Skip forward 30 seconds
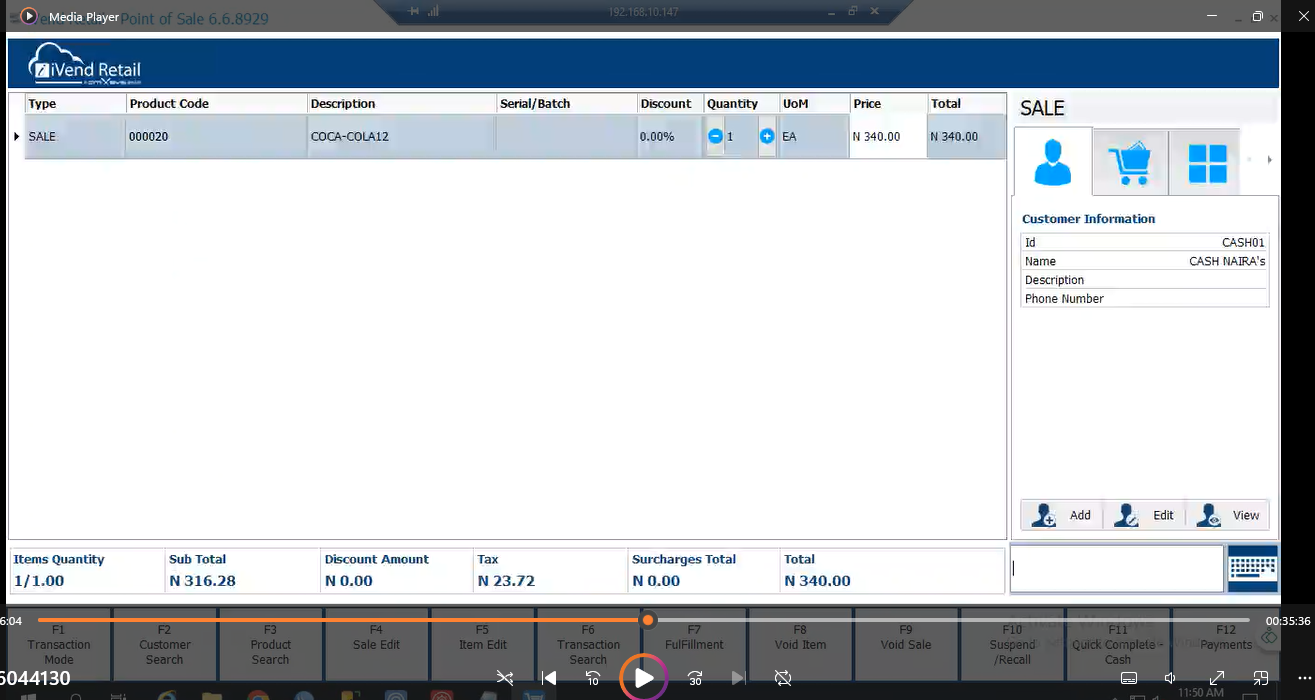The image size is (1315, 700). pyautogui.click(x=695, y=678)
